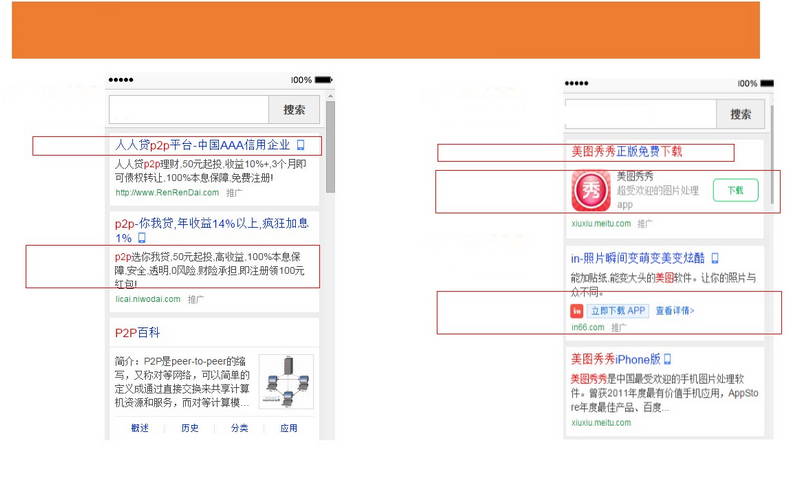Click mobile icon beside in-照片瞬间 title

click(715, 258)
